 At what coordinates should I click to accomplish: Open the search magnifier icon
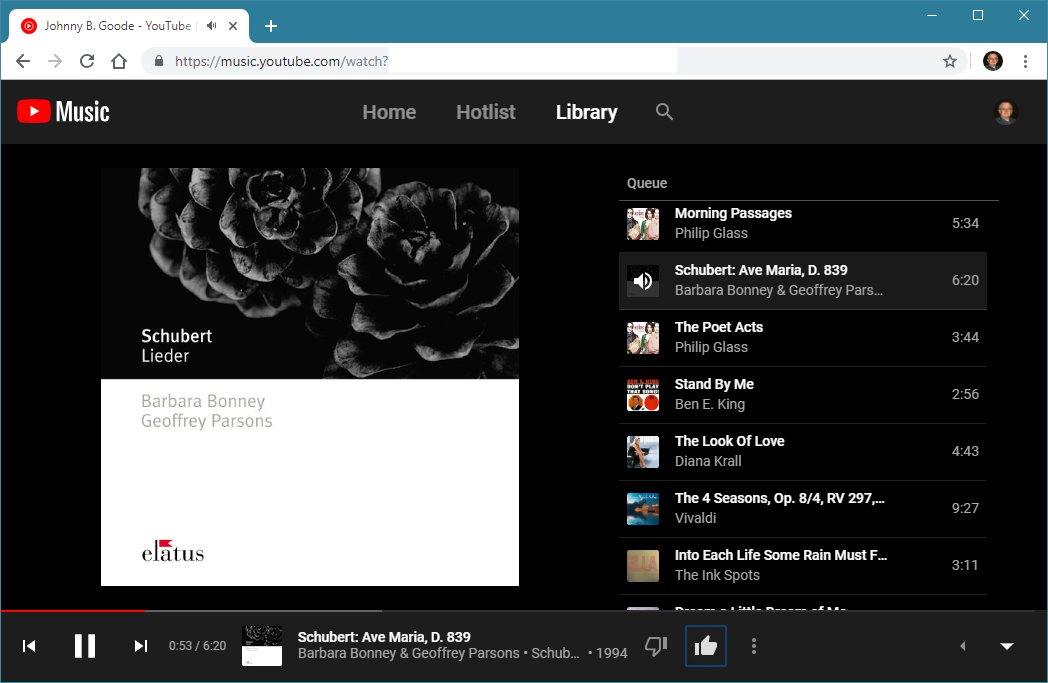coord(664,112)
